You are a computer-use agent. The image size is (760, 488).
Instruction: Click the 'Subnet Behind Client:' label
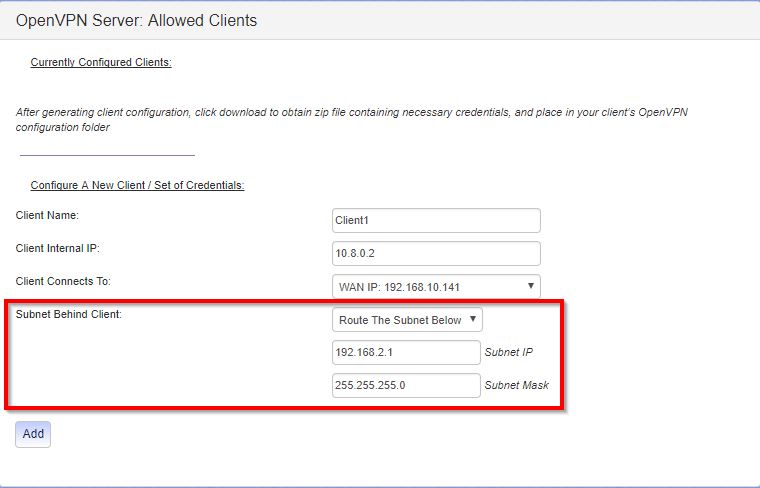click(69, 314)
